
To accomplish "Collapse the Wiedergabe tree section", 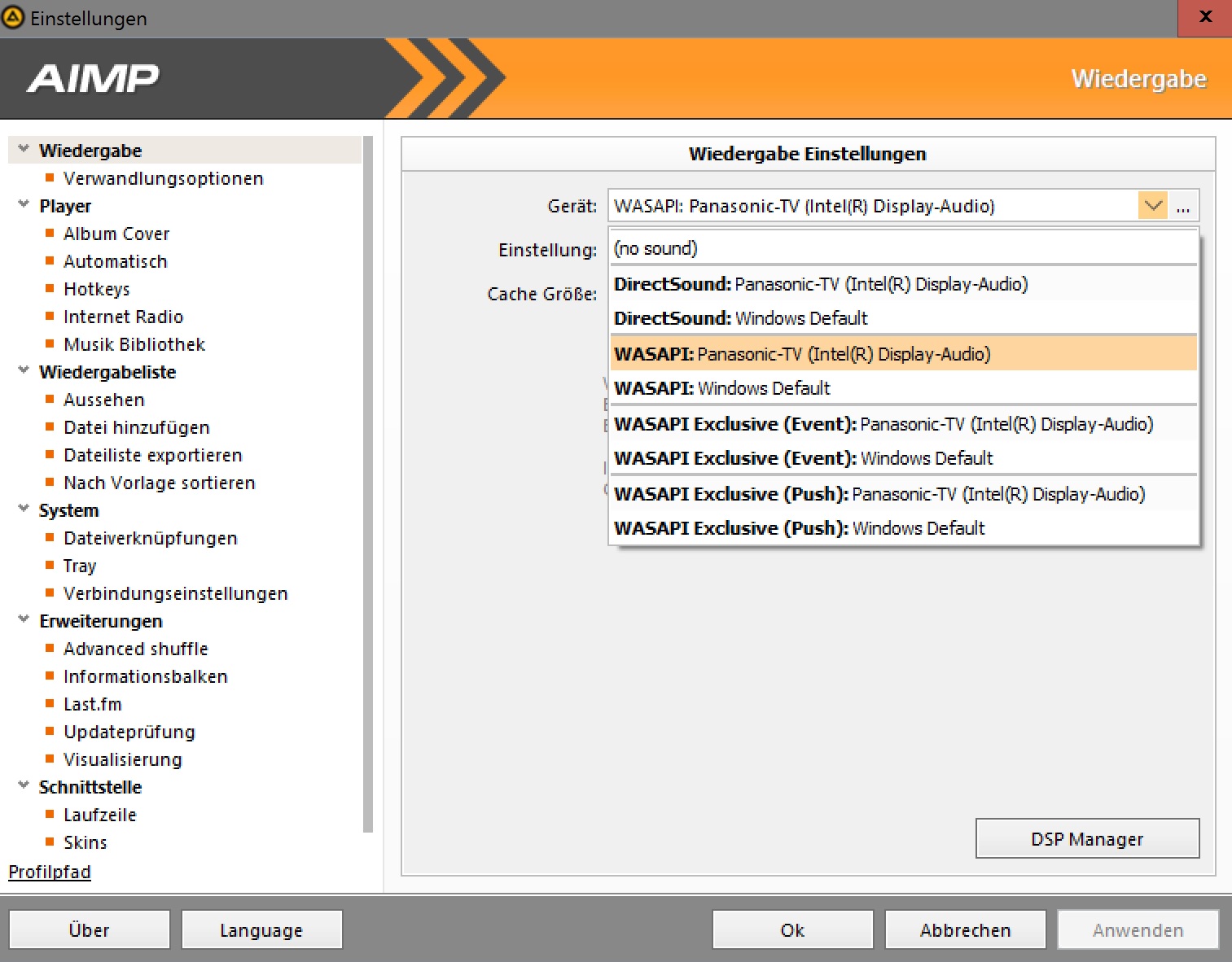I will coord(24,150).
